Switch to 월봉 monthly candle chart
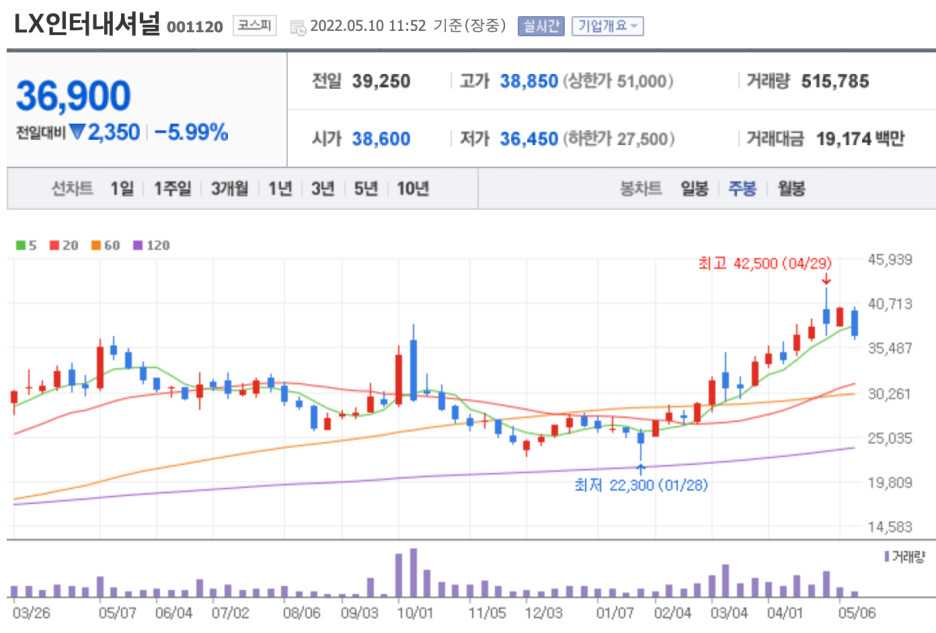 (x=792, y=189)
